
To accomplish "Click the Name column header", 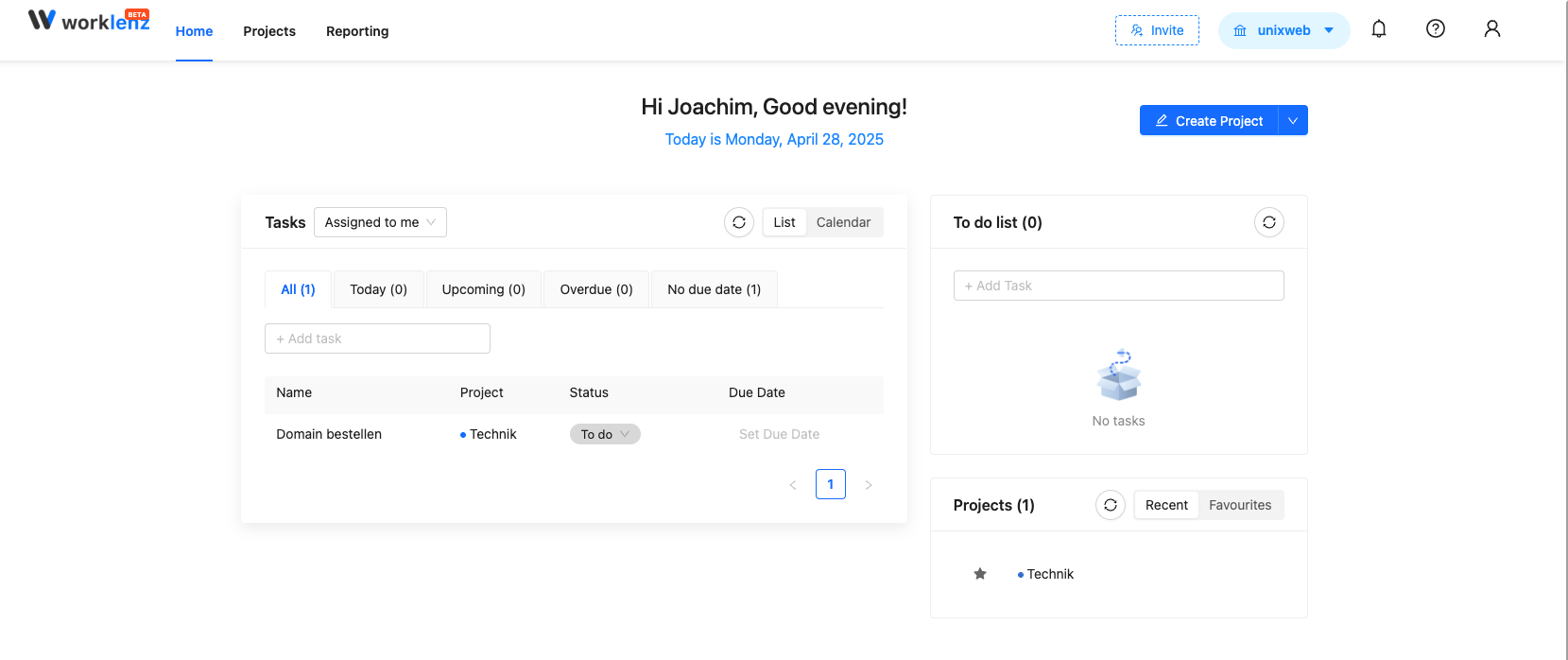I will click(x=294, y=392).
